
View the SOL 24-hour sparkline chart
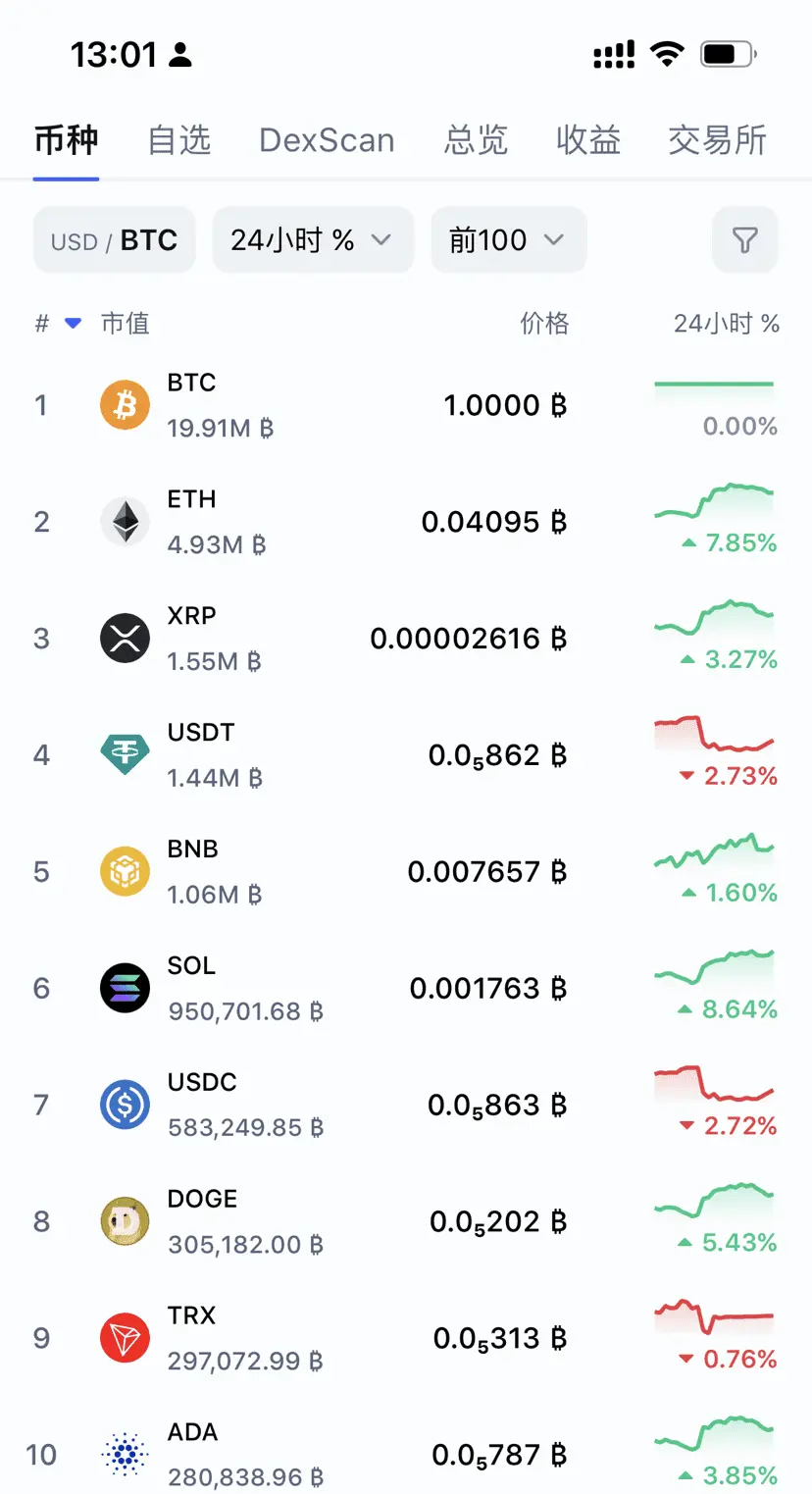click(714, 966)
